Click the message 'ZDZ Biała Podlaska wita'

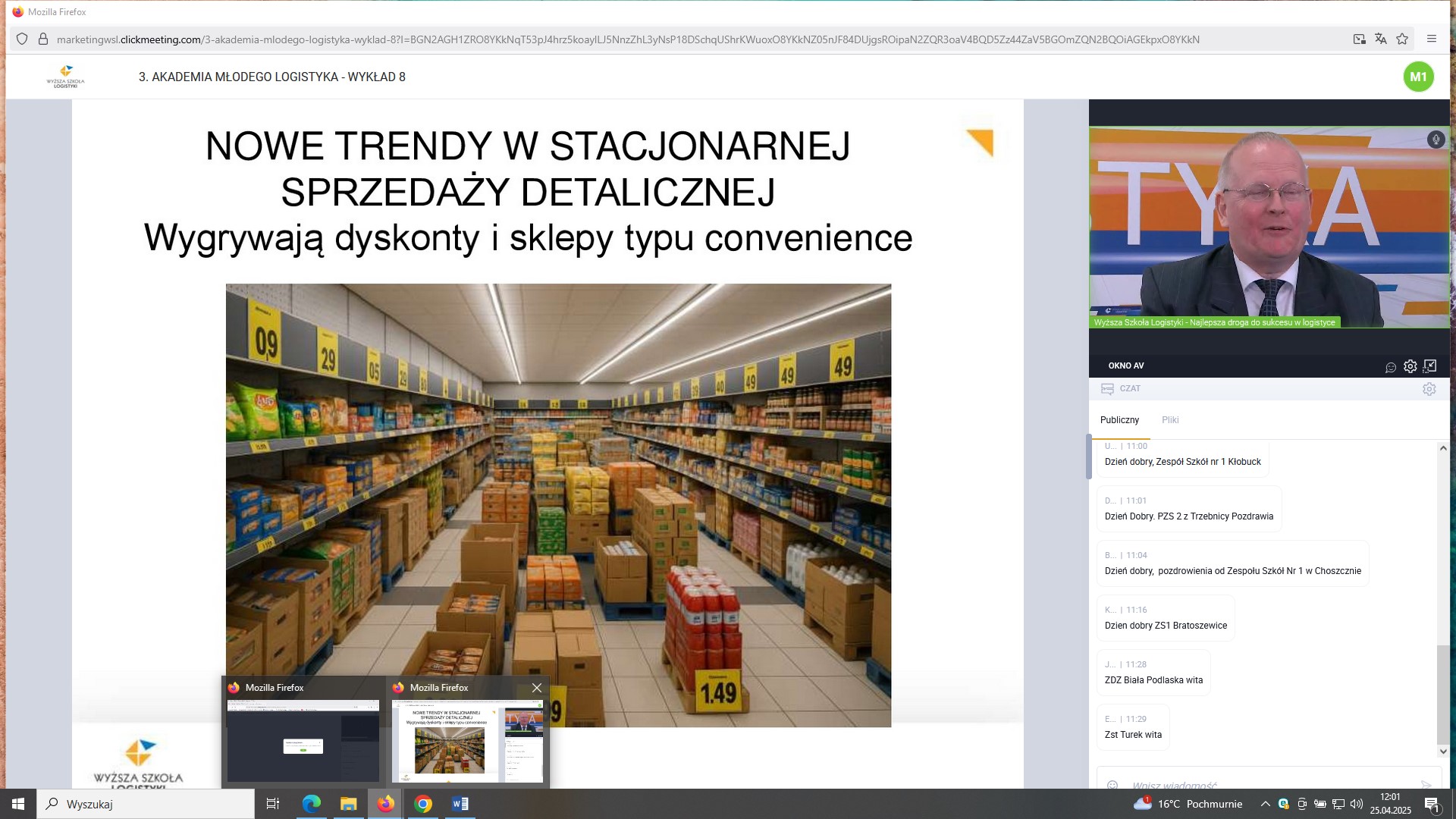1153,680
